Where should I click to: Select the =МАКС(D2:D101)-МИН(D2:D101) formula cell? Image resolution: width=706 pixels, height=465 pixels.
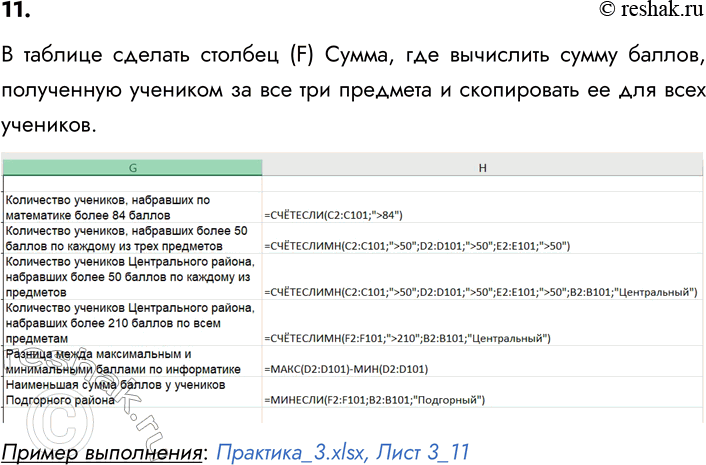346,369
